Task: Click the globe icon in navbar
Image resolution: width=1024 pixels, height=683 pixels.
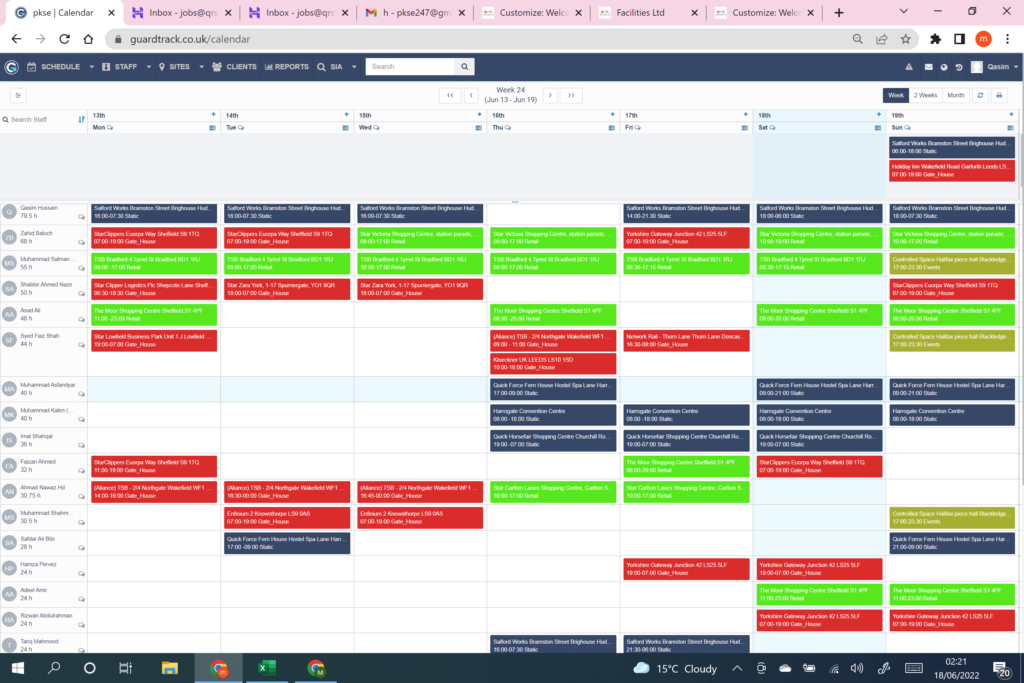Action: (x=944, y=67)
